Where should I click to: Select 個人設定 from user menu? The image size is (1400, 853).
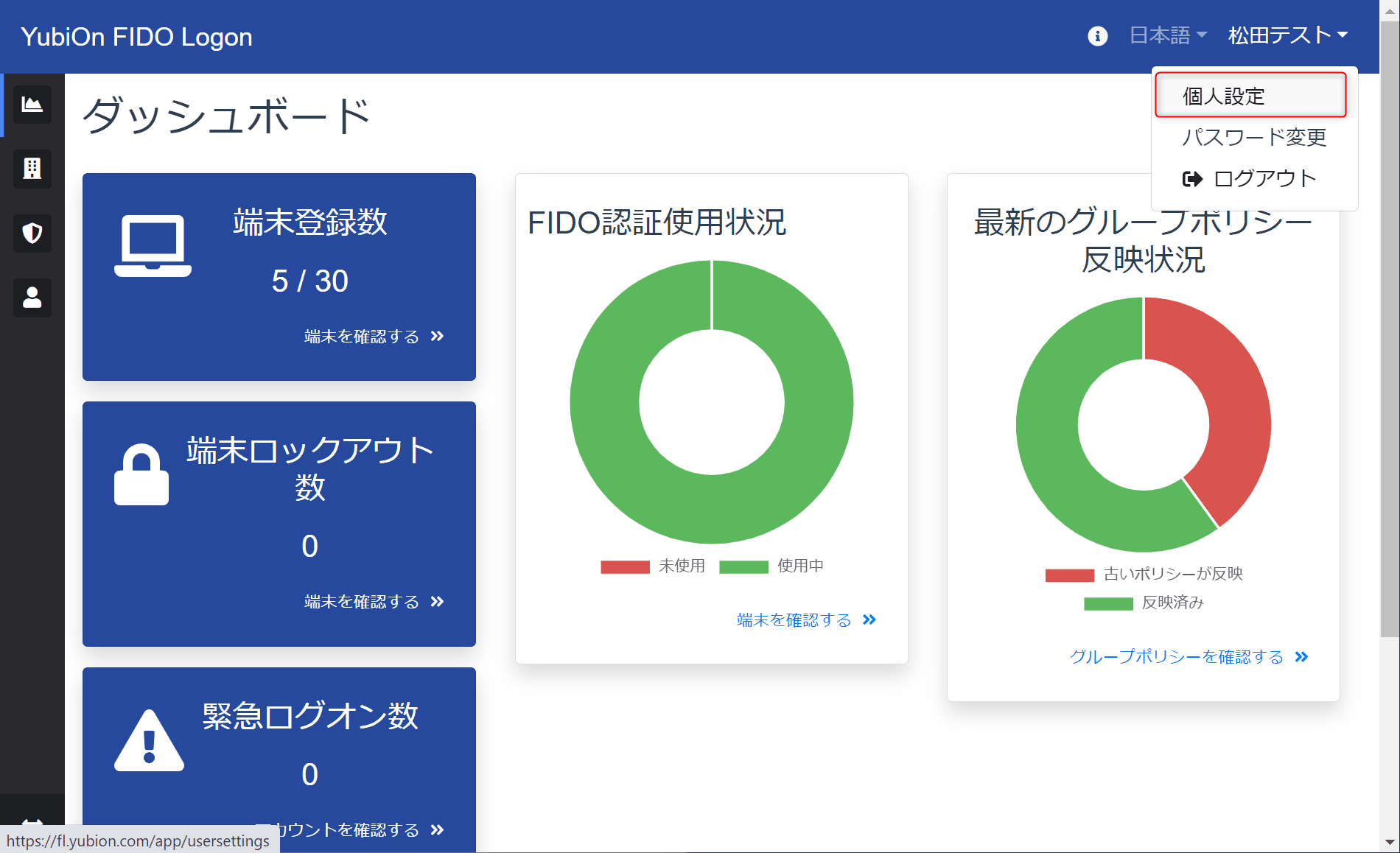click(x=1250, y=96)
